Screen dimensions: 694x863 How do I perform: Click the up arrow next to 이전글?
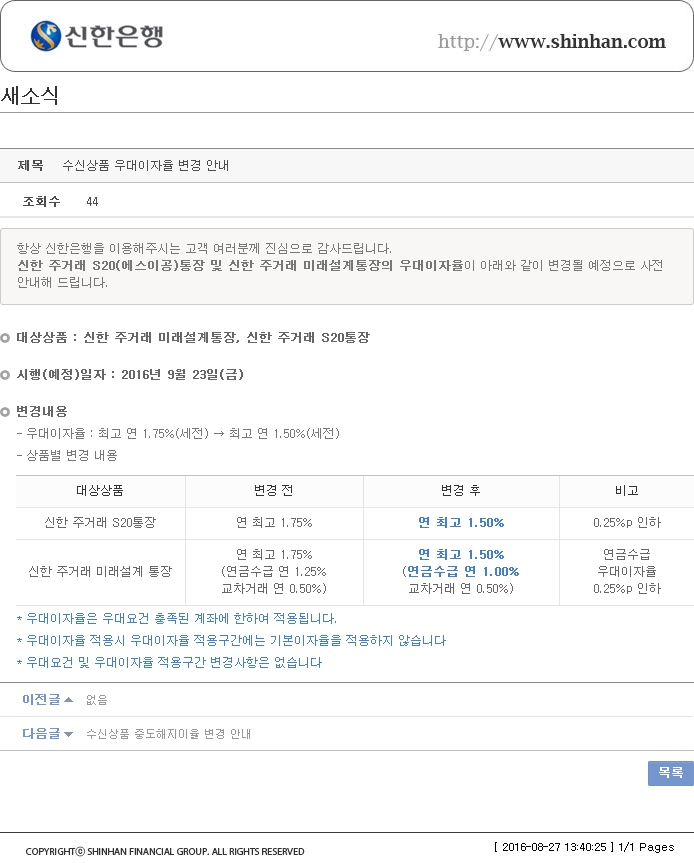(68, 700)
